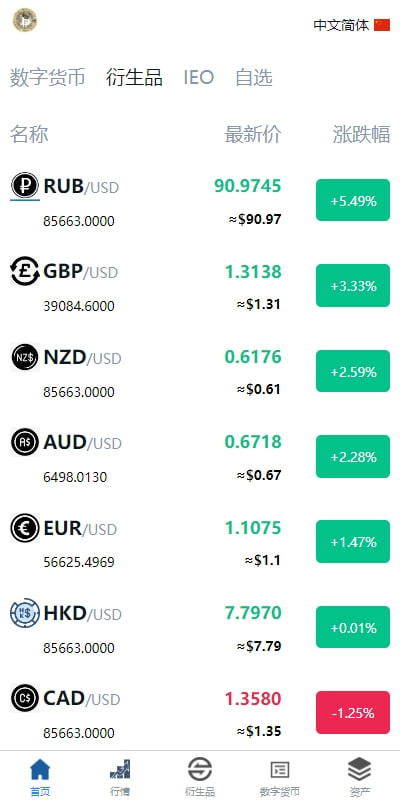Click the CAD dollar coin icon

(x=25, y=698)
